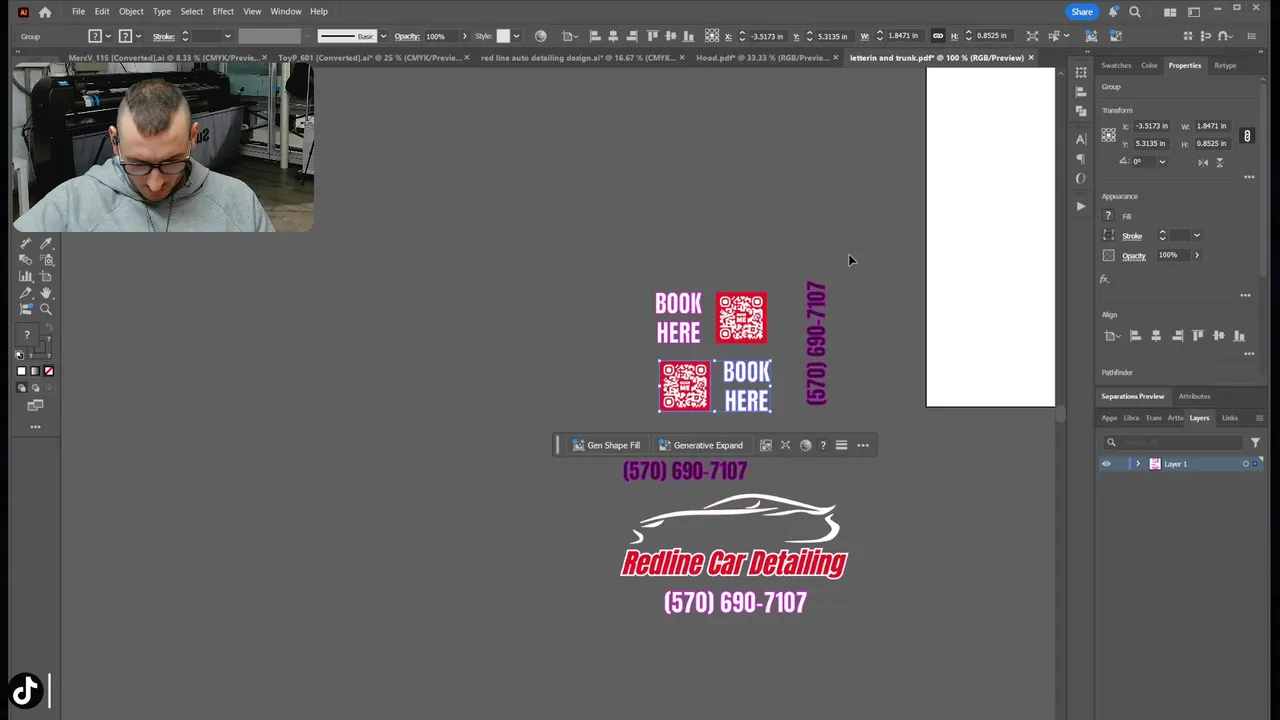
Task: Toggle Layer 1 visibility eye icon
Action: point(1106,464)
